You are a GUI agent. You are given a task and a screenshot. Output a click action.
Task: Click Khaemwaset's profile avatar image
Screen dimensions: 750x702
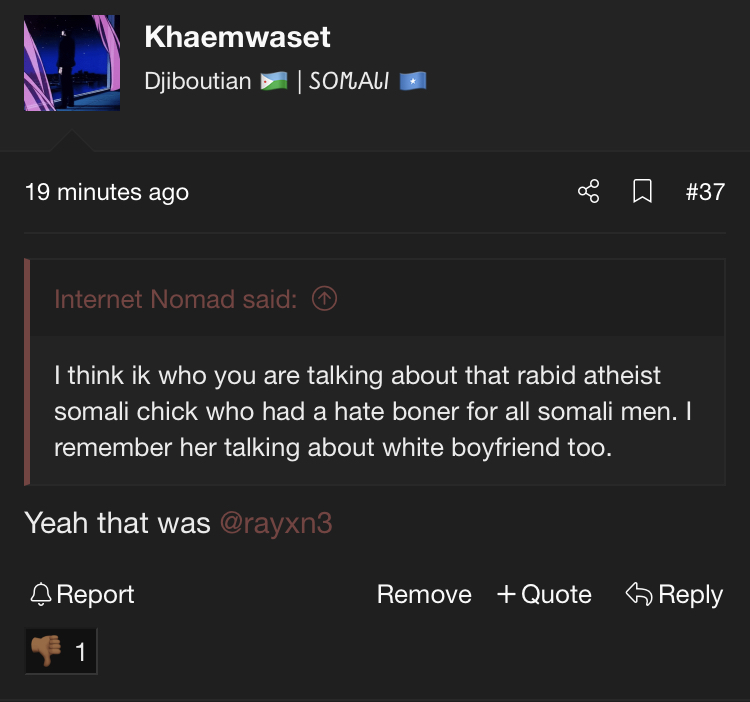pos(72,62)
